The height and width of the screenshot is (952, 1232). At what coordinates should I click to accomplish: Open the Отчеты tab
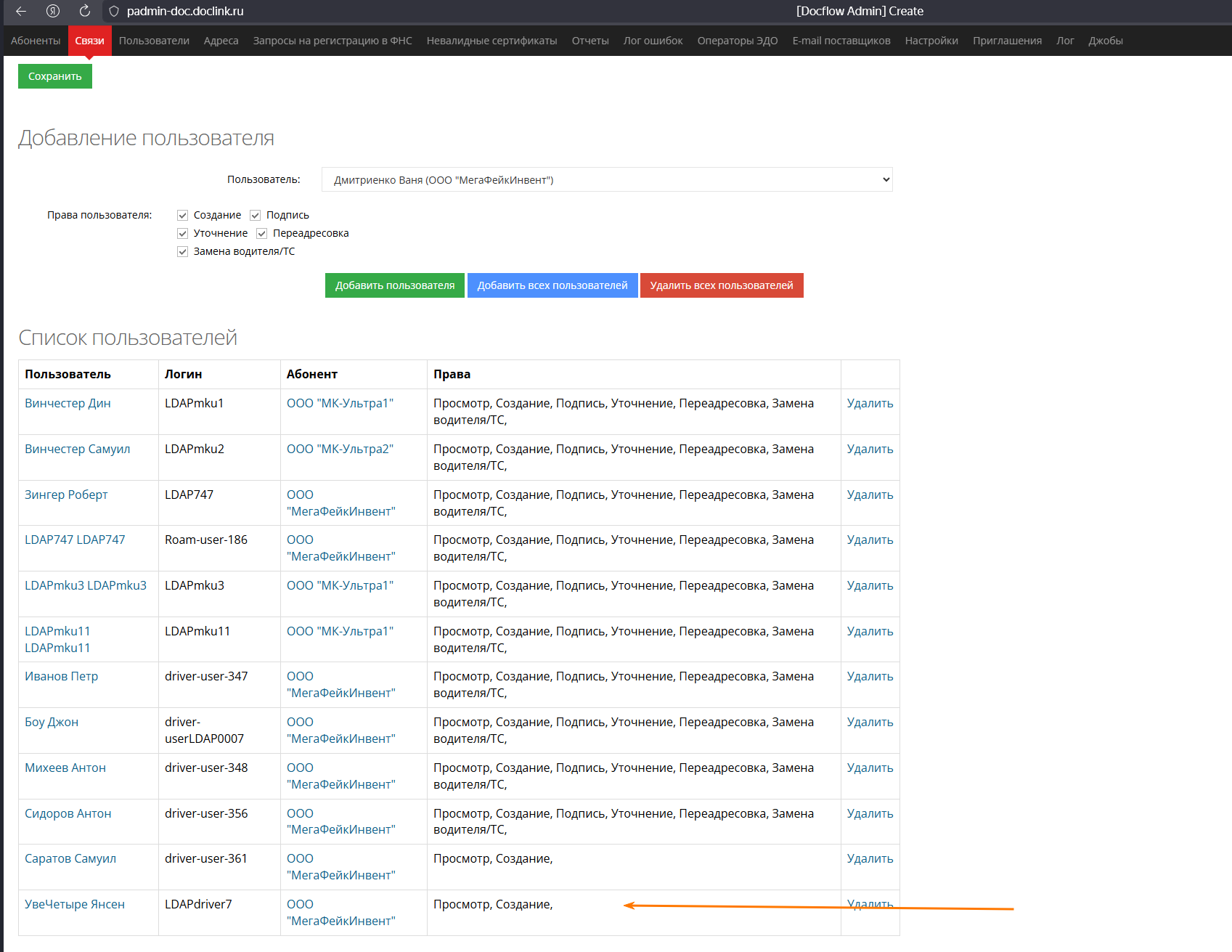(x=590, y=41)
